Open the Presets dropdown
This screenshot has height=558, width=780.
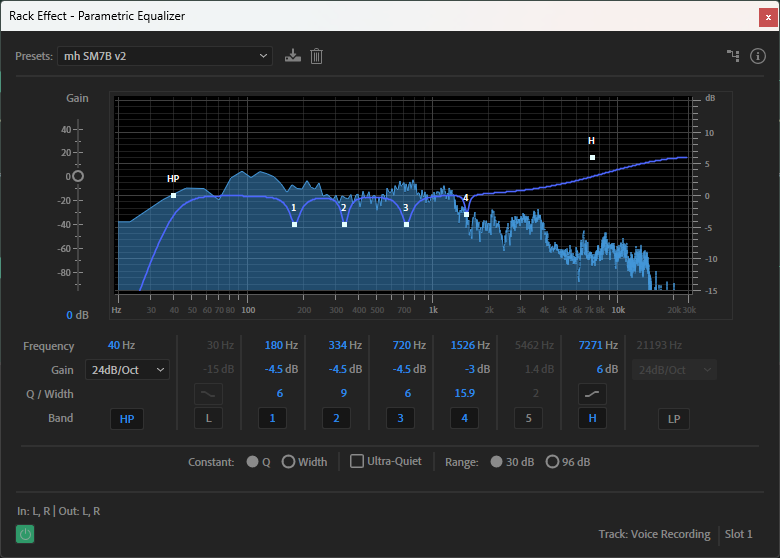(165, 56)
